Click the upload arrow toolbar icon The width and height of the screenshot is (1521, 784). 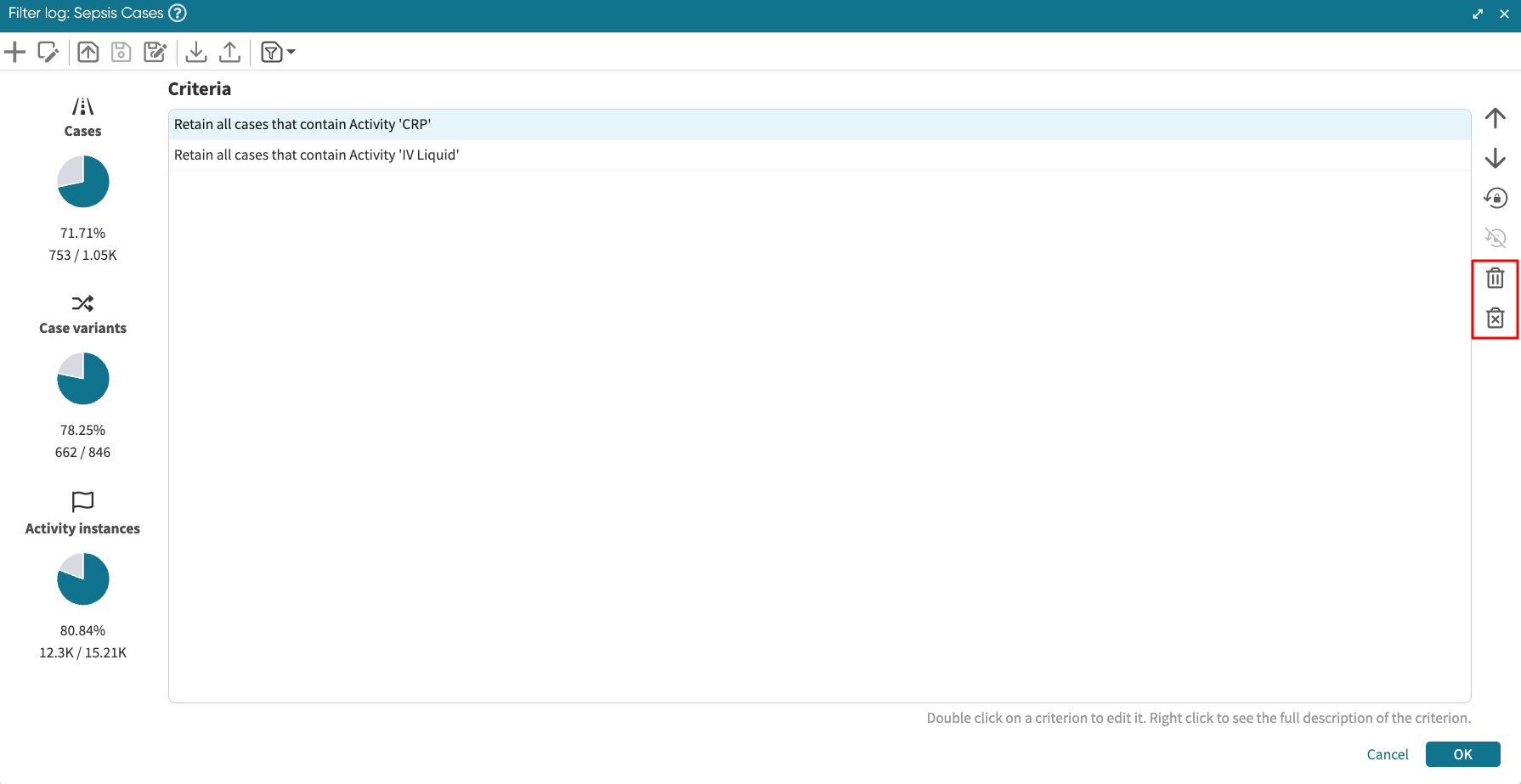point(229,53)
